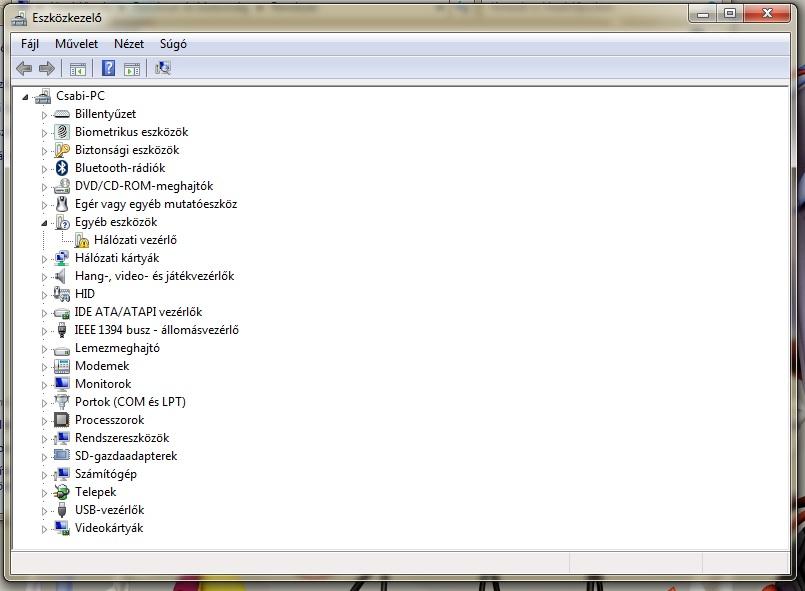Close the Eszközkezelő window
This screenshot has height=591, width=805.
[x=767, y=13]
